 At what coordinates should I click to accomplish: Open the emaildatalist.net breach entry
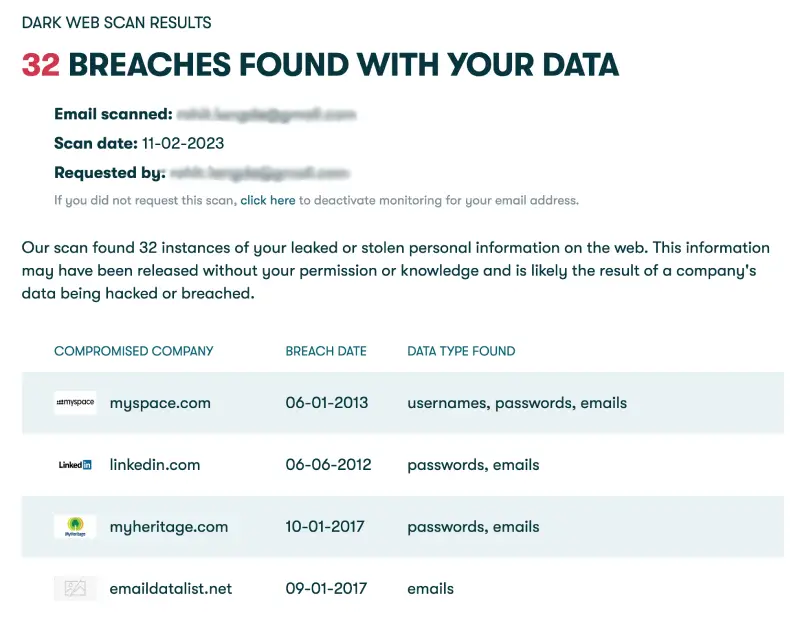tap(171, 589)
